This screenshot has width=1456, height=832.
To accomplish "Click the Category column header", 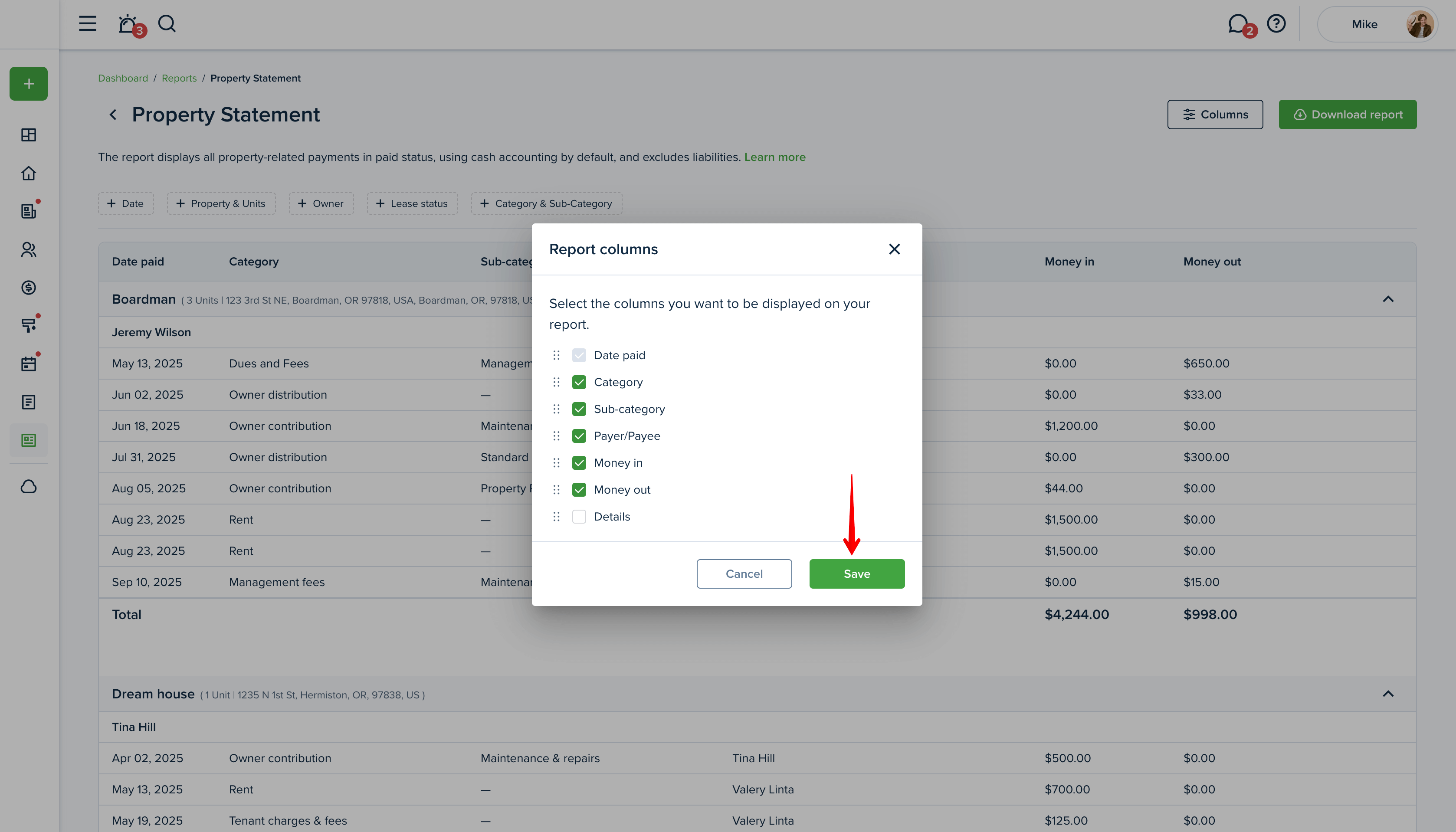I will click(254, 262).
